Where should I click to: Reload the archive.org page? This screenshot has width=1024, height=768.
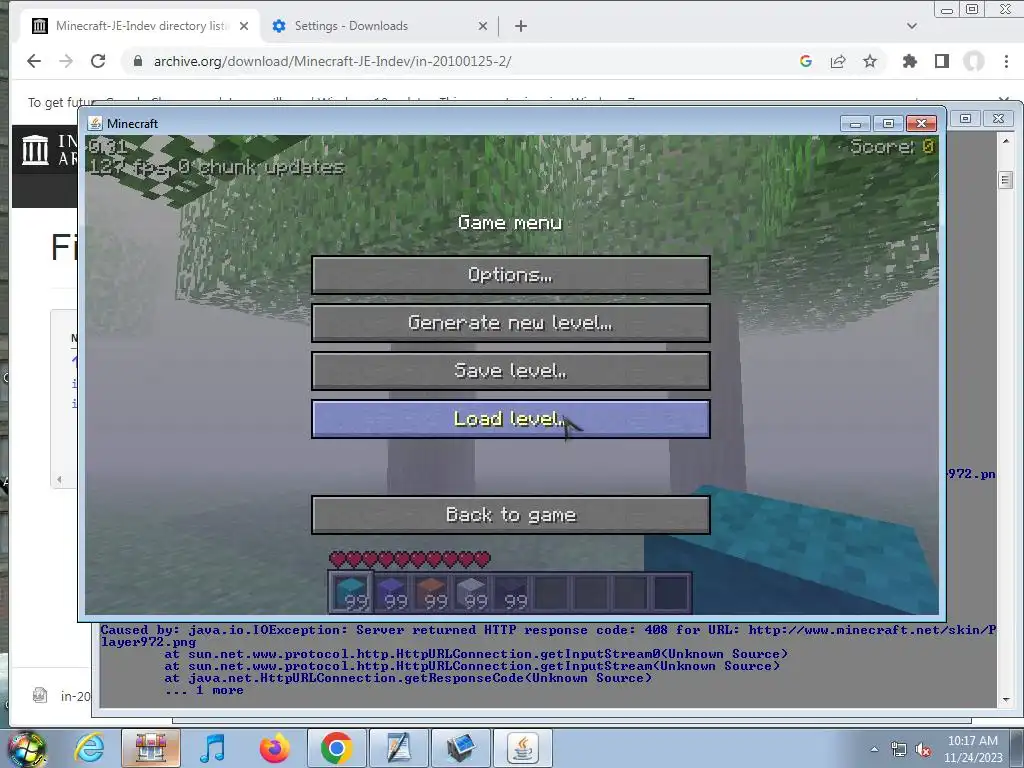tap(98, 61)
